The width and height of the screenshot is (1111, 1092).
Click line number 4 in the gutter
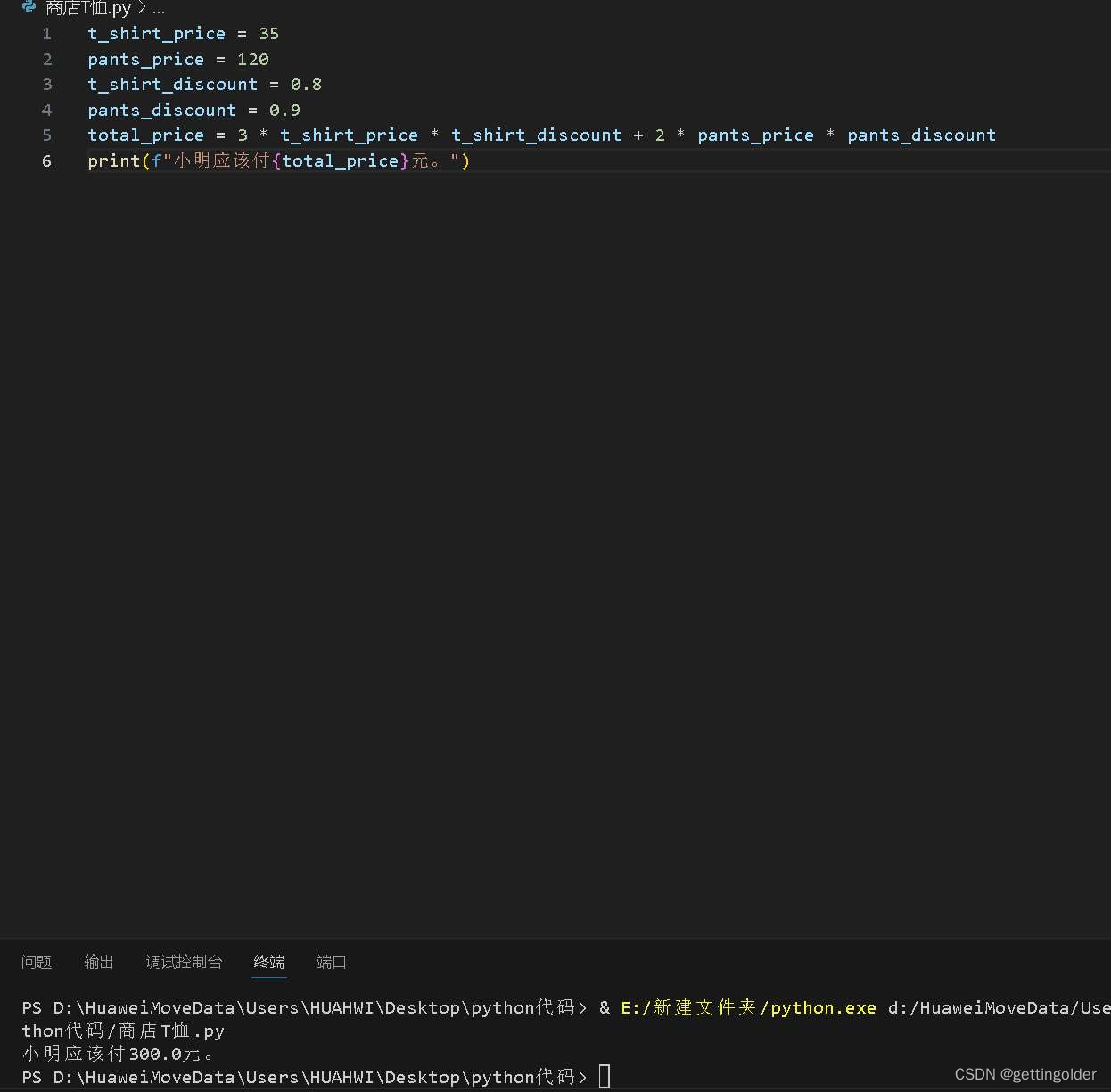(x=47, y=111)
